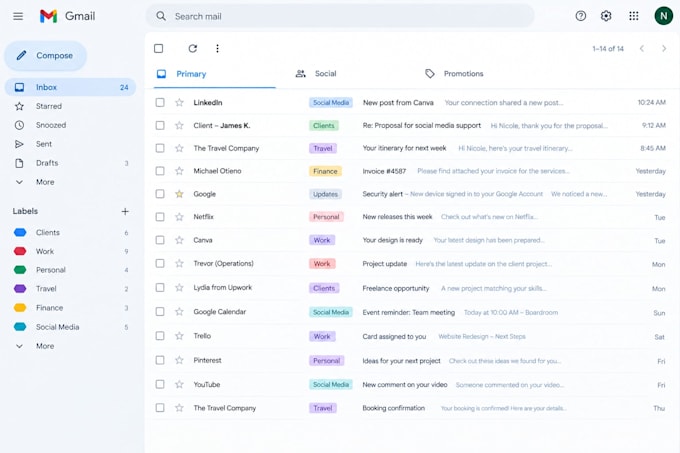This screenshot has height=453, width=680.
Task: Star the Trello email
Action: [179, 336]
